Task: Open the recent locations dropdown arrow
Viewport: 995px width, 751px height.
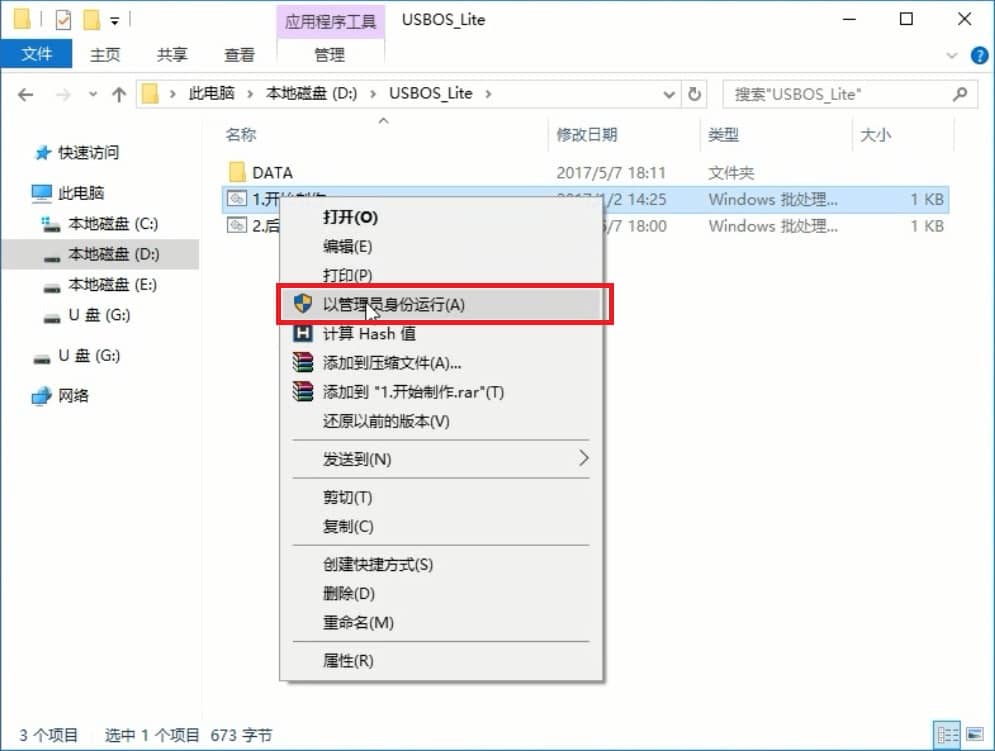Action: coord(93,94)
